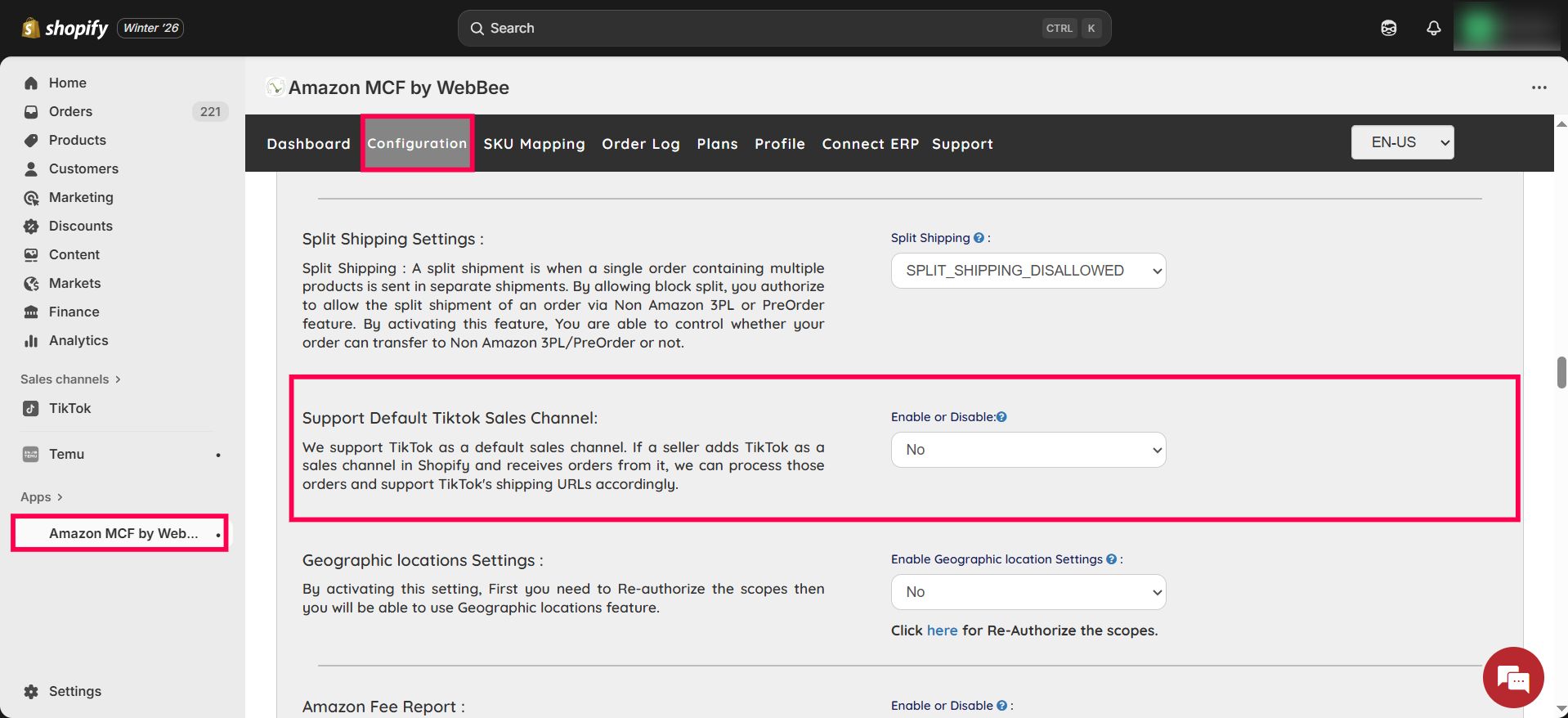Click the 'here' re-authorize scopes link
This screenshot has height=718, width=1568.
coord(942,630)
